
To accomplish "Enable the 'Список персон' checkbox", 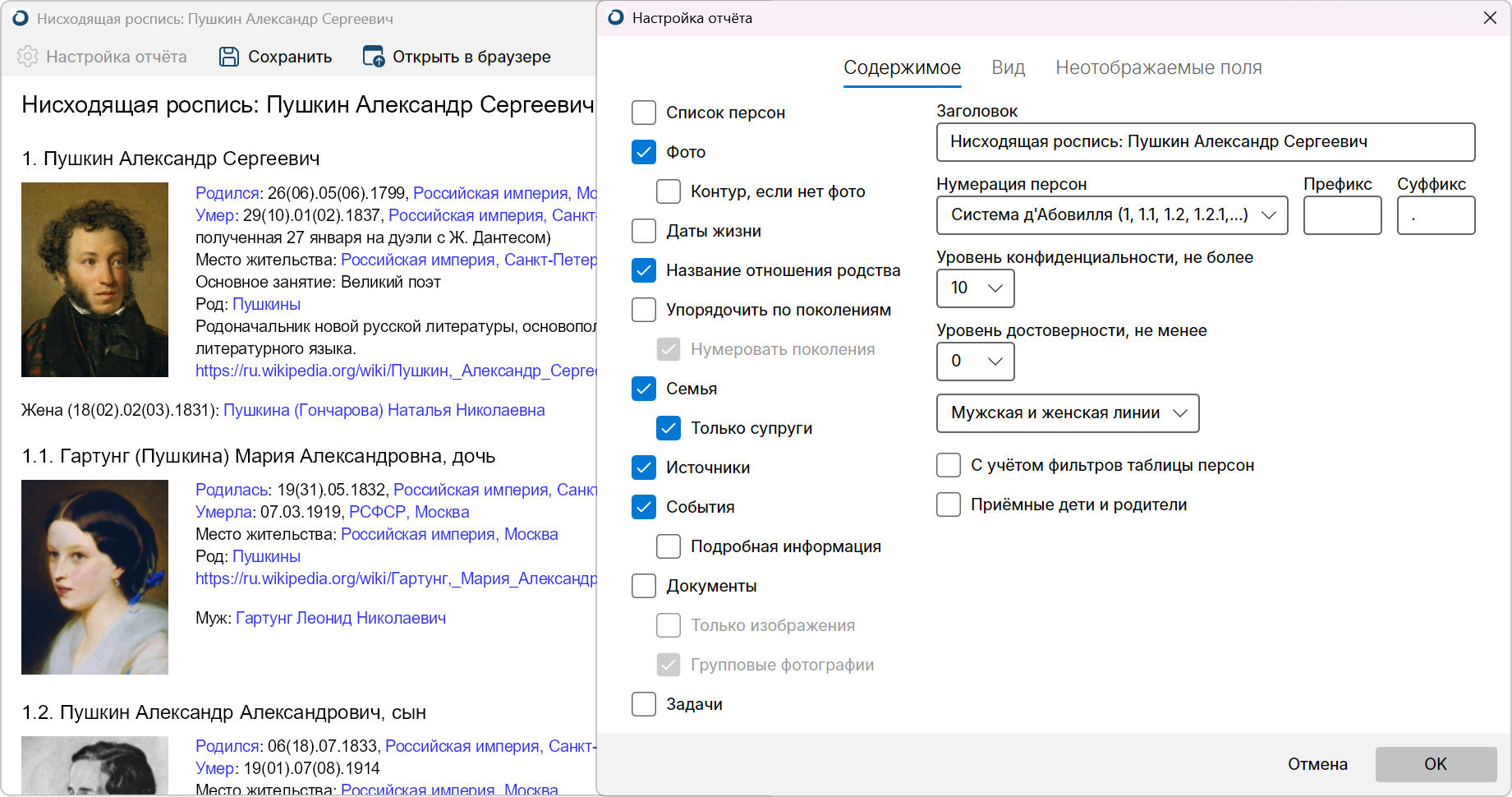I will coord(644,113).
